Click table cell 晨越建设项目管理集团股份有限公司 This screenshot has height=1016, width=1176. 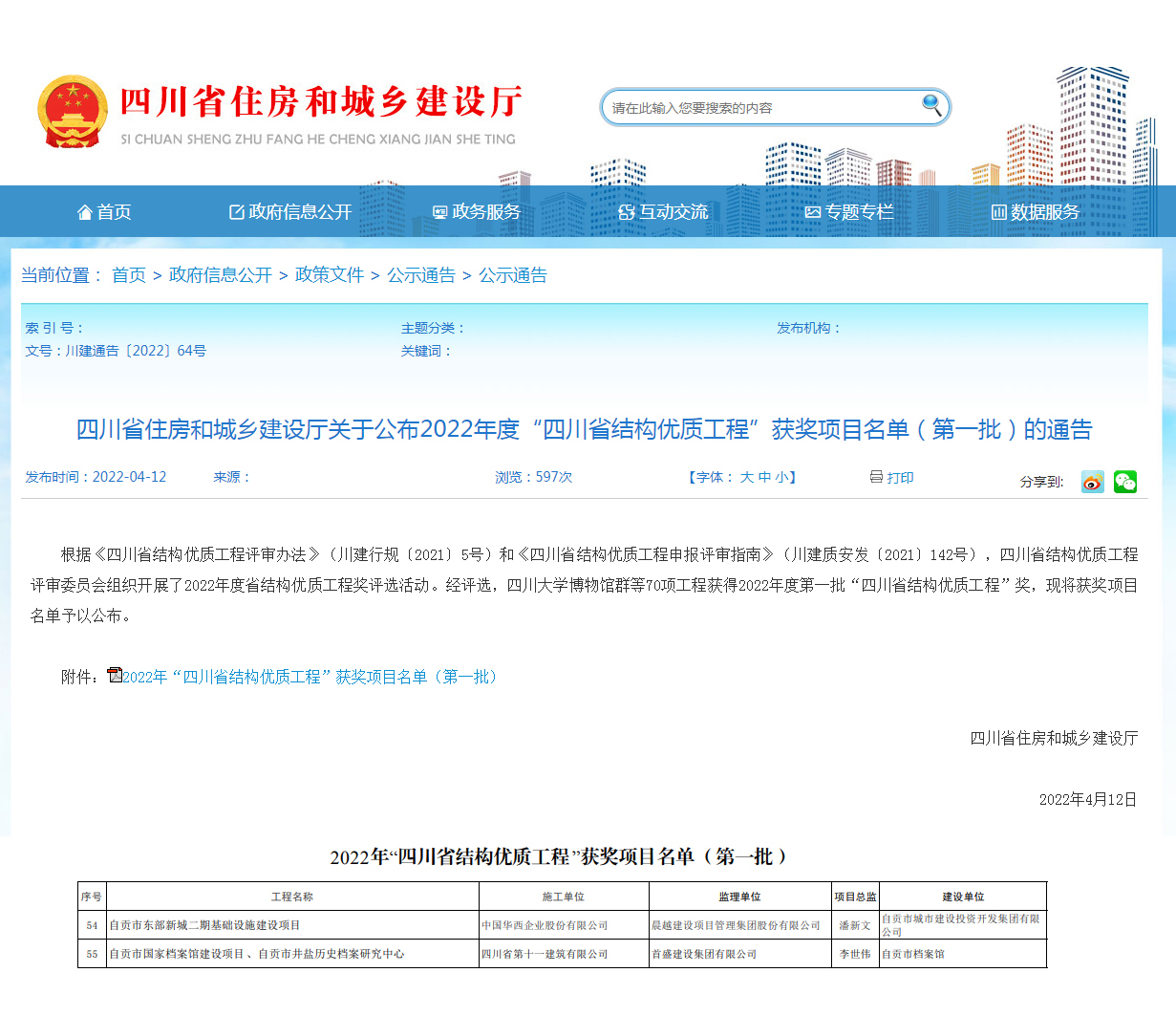click(736, 925)
